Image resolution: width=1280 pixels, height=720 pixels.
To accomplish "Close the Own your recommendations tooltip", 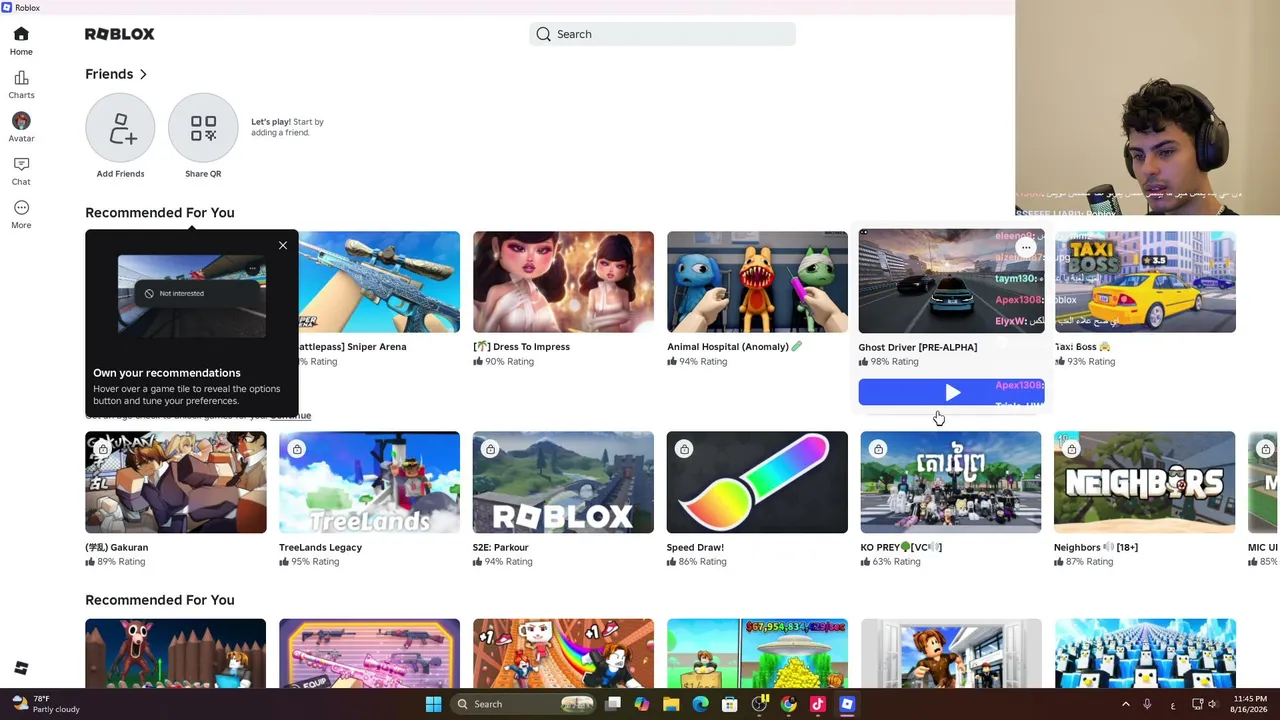I will [x=283, y=245].
